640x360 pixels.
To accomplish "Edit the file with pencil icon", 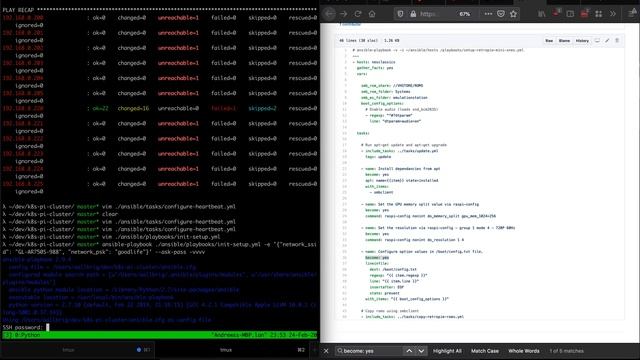I will pos(607,41).
